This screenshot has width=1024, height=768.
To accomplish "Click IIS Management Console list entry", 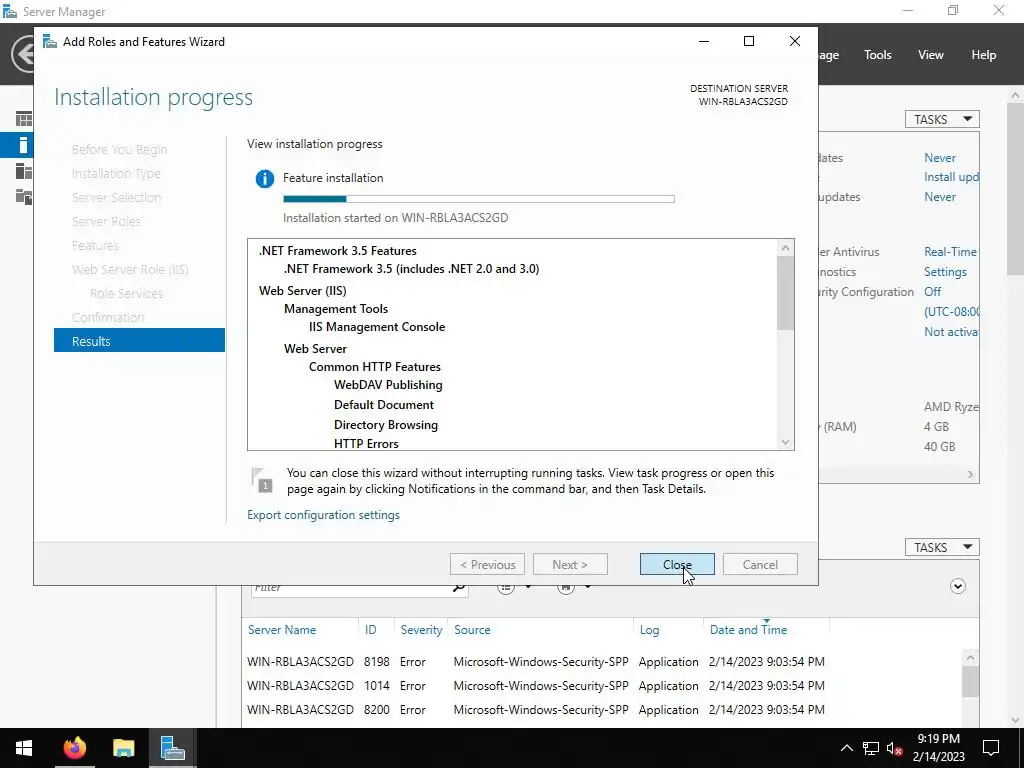I will [377, 327].
